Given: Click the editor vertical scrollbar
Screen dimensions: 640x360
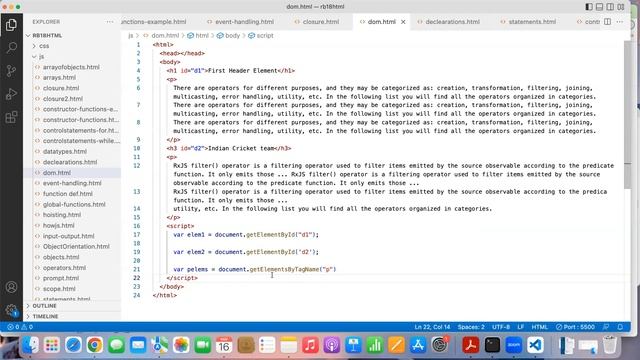Looking at the screenshot, I should [627, 115].
